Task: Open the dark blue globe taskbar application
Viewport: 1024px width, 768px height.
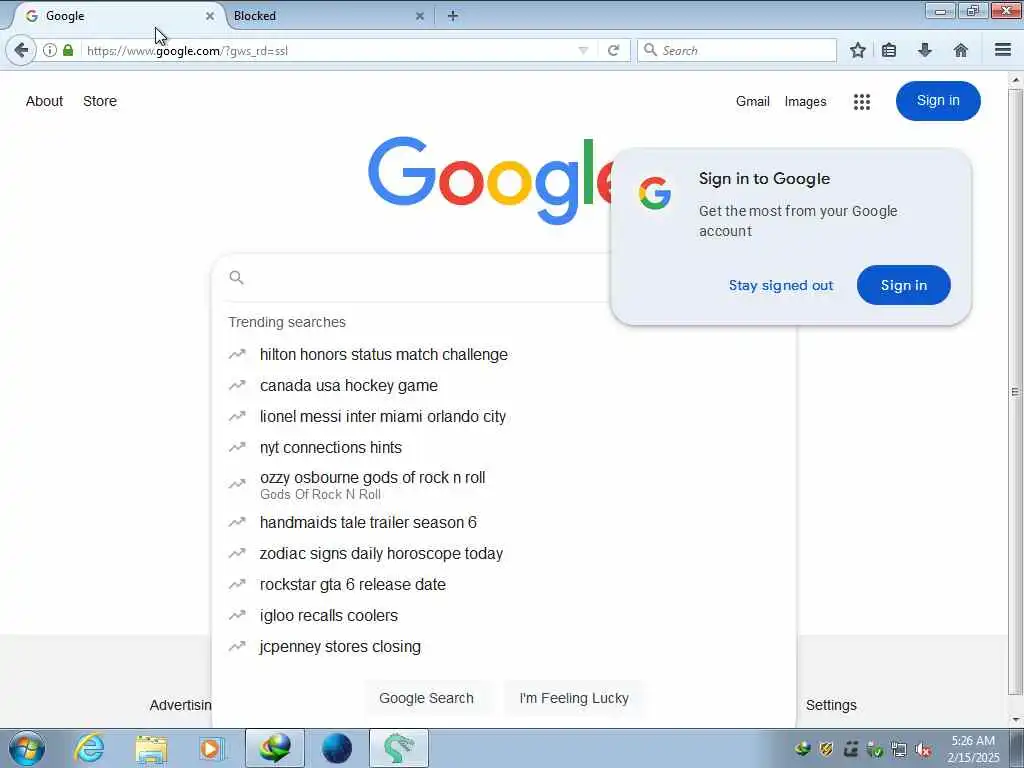Action: [337, 748]
